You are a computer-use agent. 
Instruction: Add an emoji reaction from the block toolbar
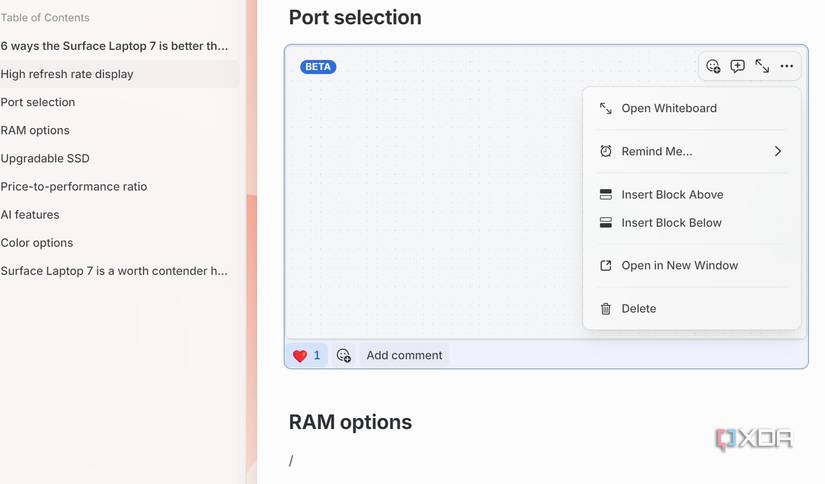coord(713,66)
